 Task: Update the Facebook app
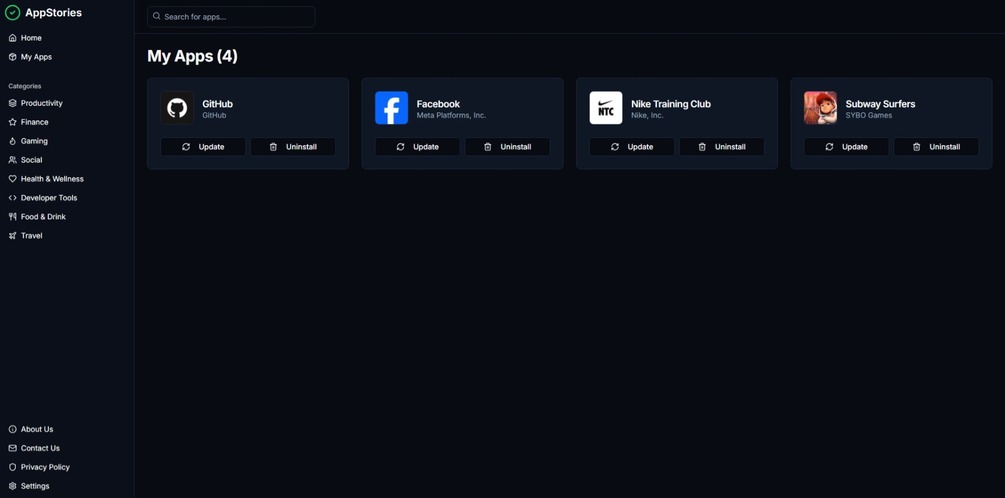[x=417, y=147]
